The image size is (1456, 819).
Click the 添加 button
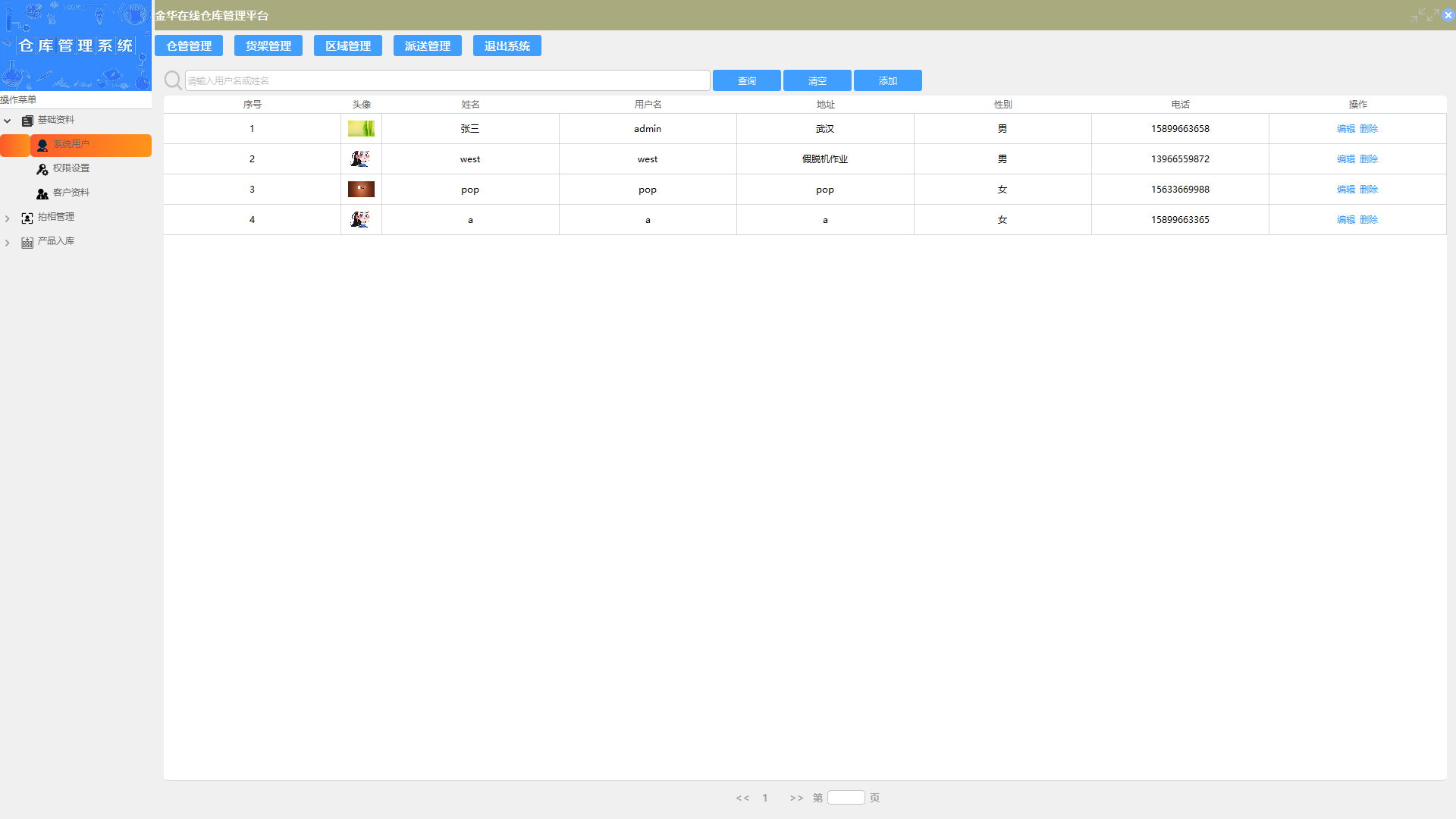(887, 80)
